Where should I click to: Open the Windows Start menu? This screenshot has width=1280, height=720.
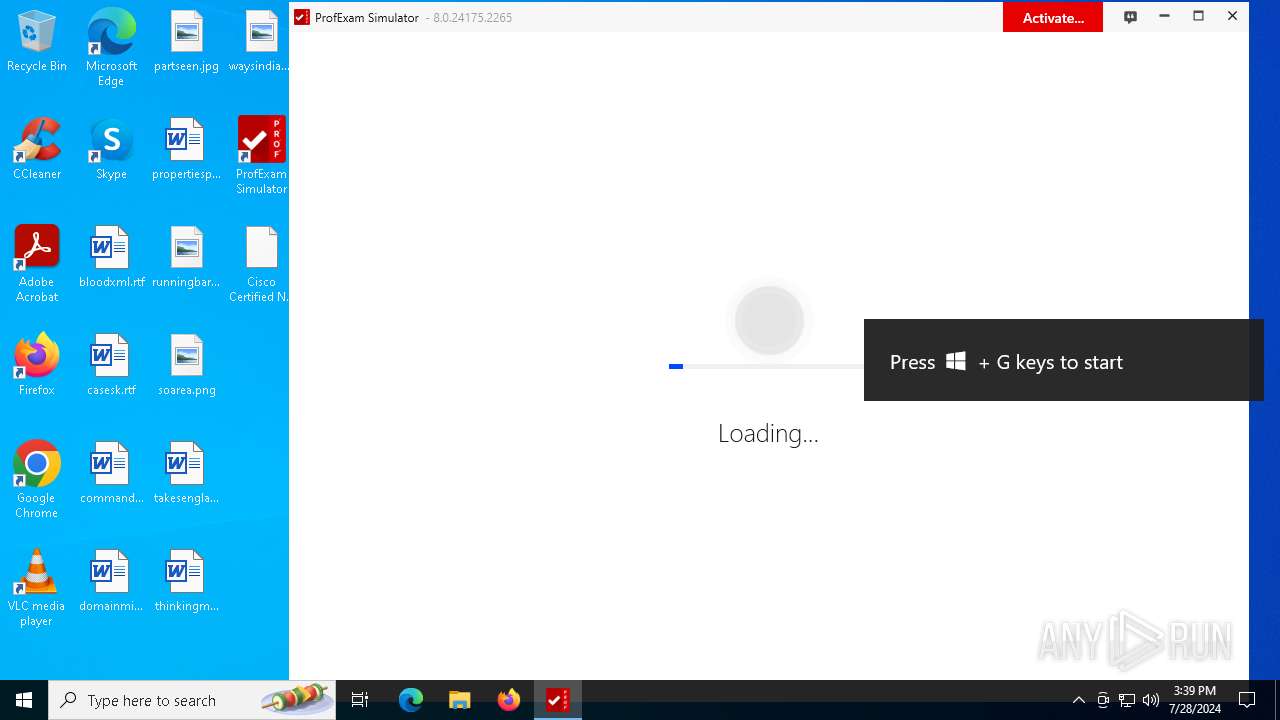pyautogui.click(x=24, y=700)
